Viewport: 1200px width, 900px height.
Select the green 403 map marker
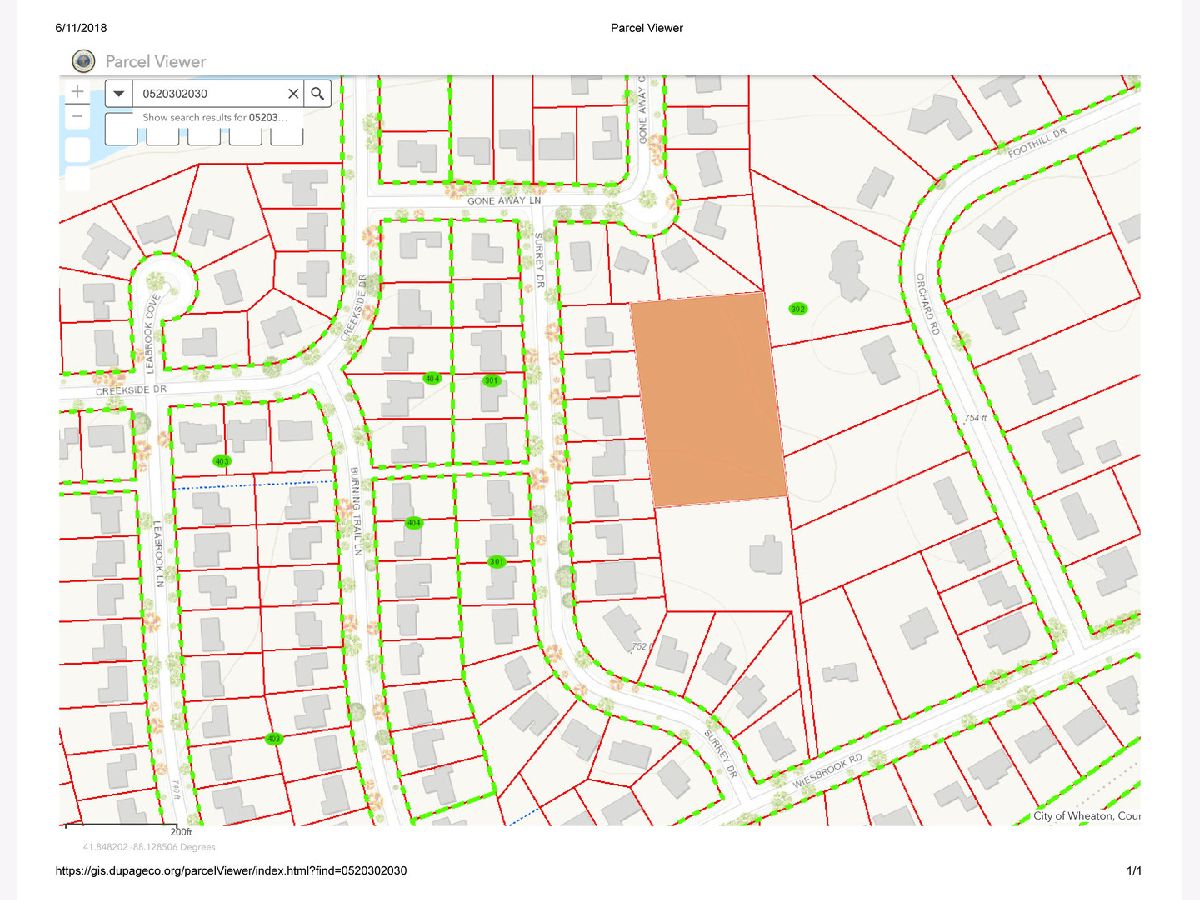[x=221, y=461]
